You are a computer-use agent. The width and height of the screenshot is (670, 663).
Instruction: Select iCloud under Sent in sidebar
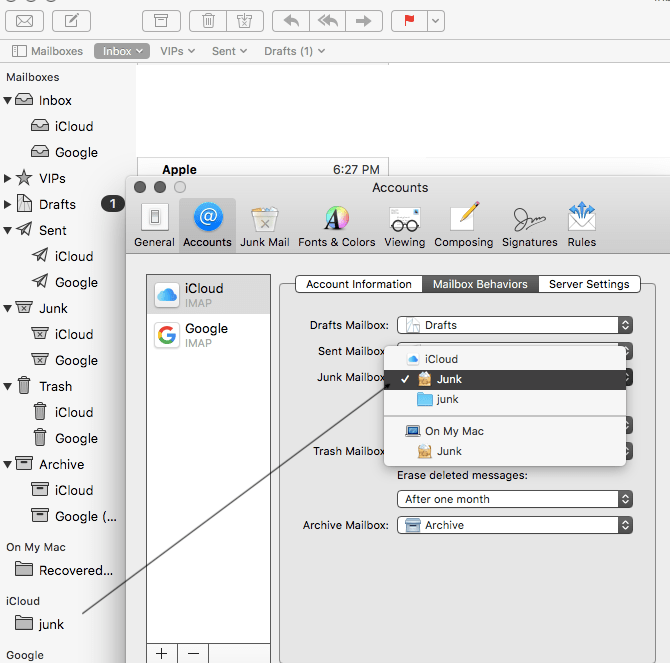point(62,256)
